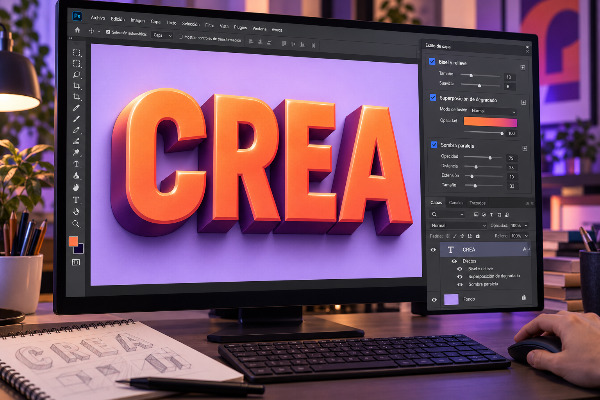This screenshot has height=400, width=600.
Task: Switch to the Trazados tab
Action: tap(477, 203)
